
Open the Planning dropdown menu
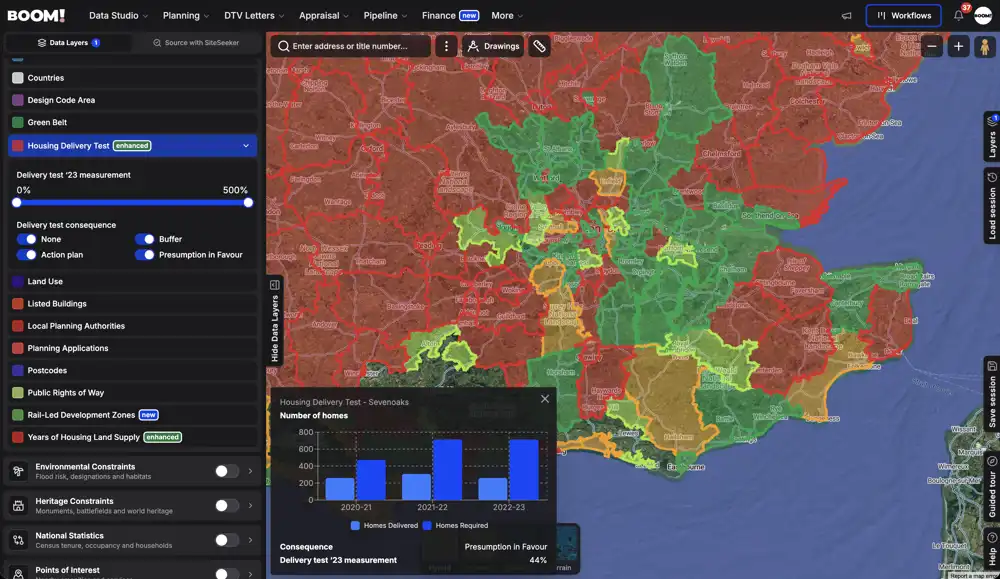point(186,15)
